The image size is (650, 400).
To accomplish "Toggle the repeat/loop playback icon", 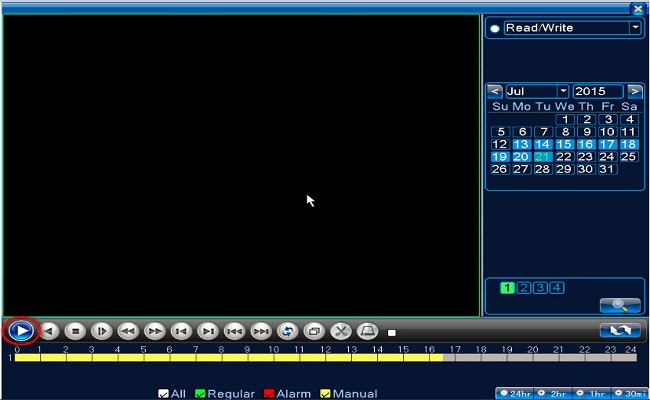I will click(287, 330).
